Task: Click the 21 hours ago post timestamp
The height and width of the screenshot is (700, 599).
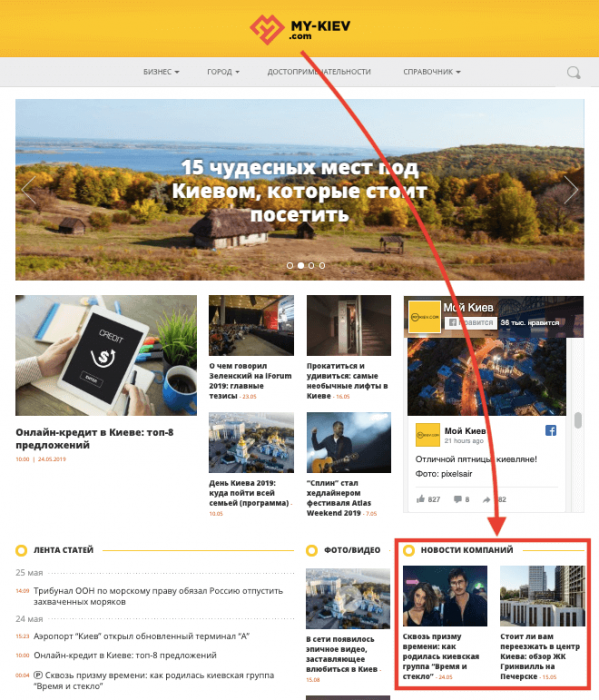Action: click(464, 441)
